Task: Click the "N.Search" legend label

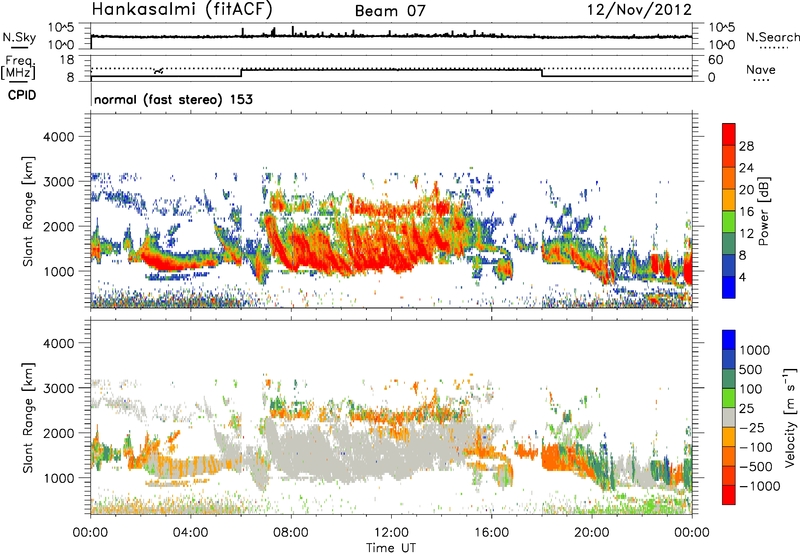Action: (772, 37)
